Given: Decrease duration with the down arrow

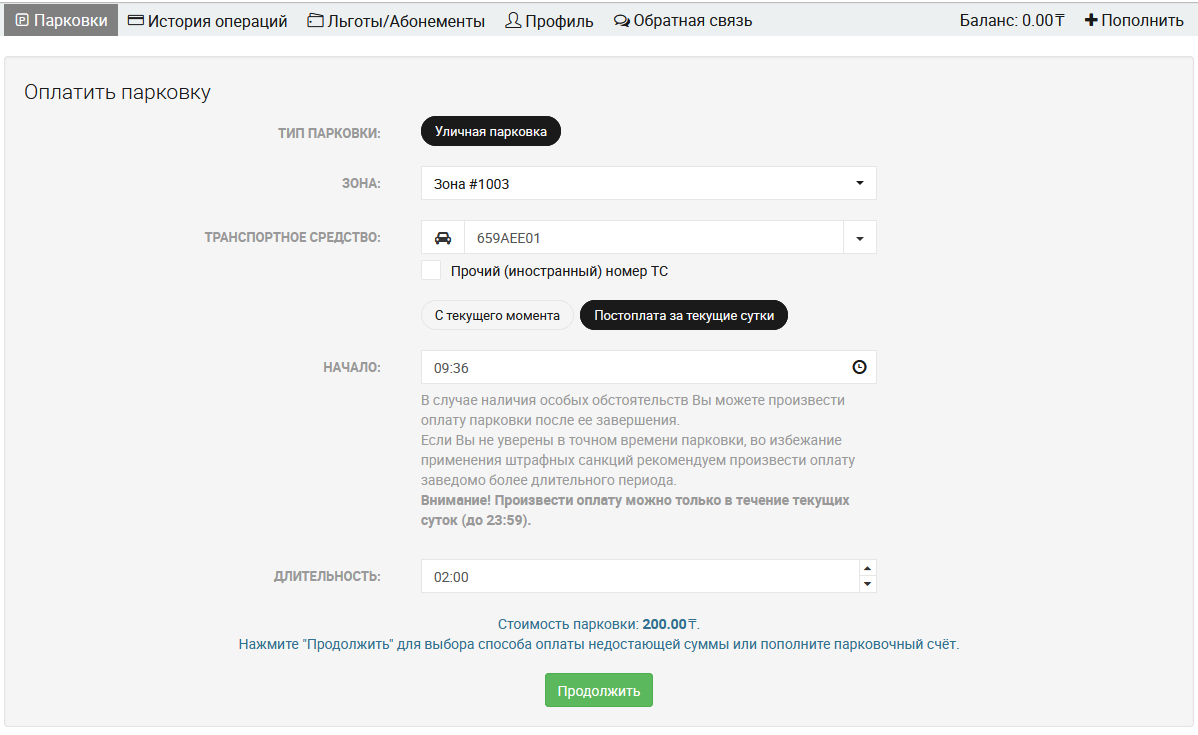Looking at the screenshot, I should tap(867, 584).
